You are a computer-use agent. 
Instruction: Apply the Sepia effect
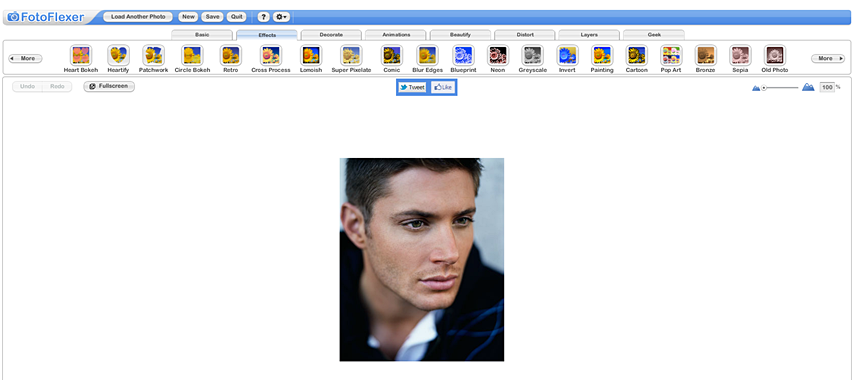740,55
